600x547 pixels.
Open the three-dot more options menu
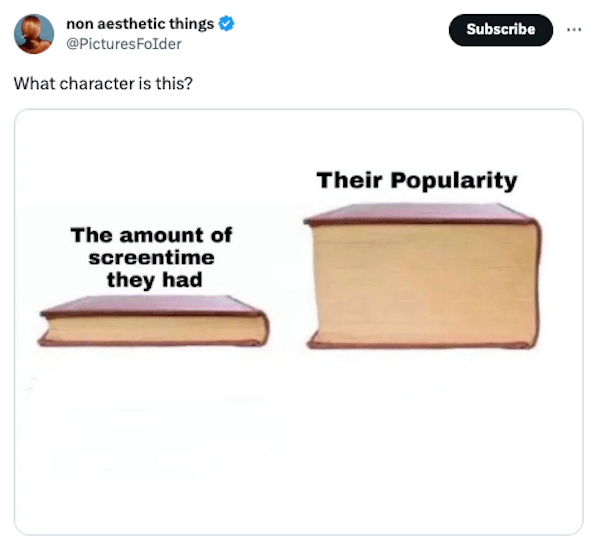coord(572,29)
